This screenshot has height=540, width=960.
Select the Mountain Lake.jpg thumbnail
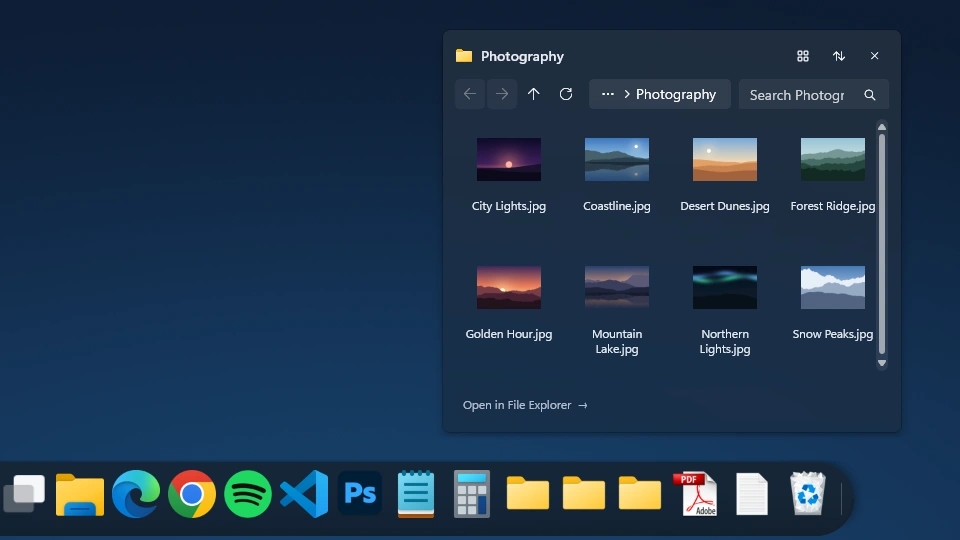pos(617,287)
